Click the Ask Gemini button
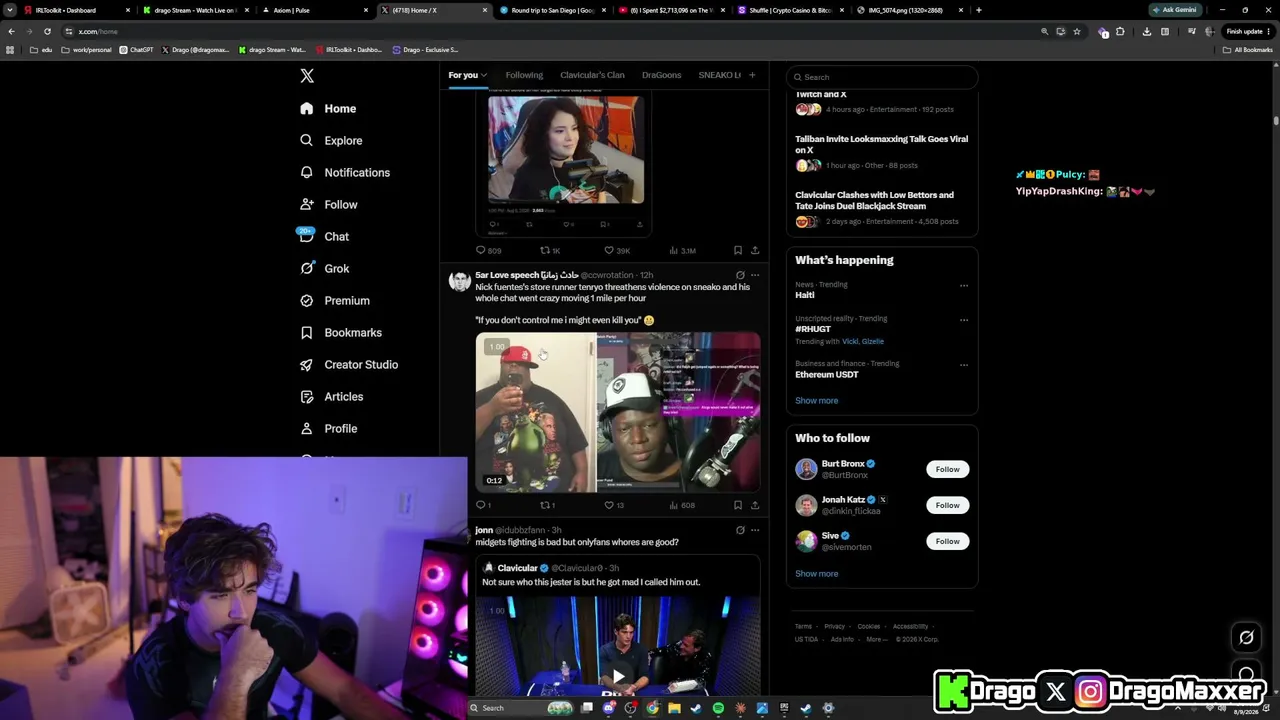 1175,10
